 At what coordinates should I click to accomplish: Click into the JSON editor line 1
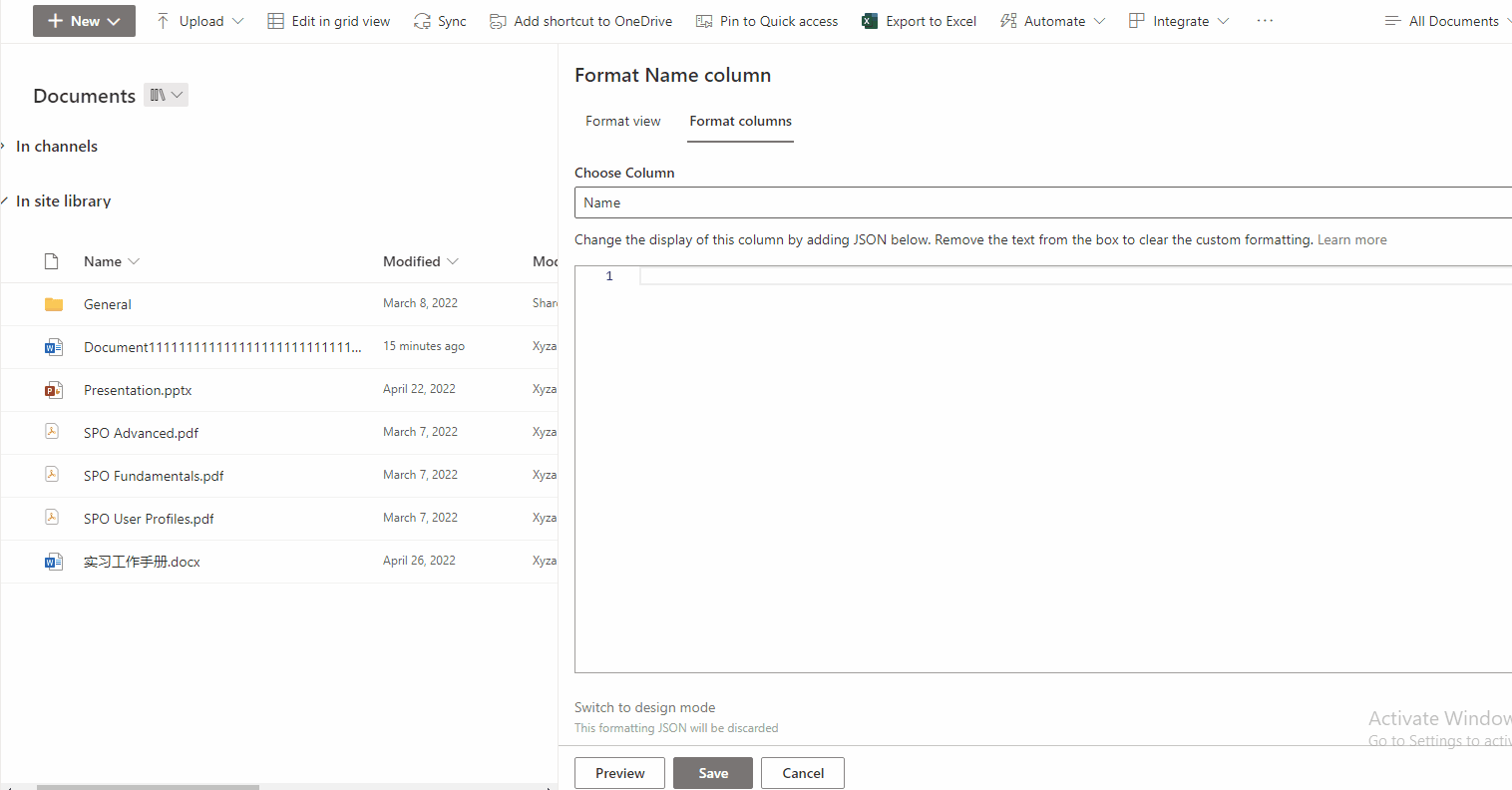tap(1075, 275)
